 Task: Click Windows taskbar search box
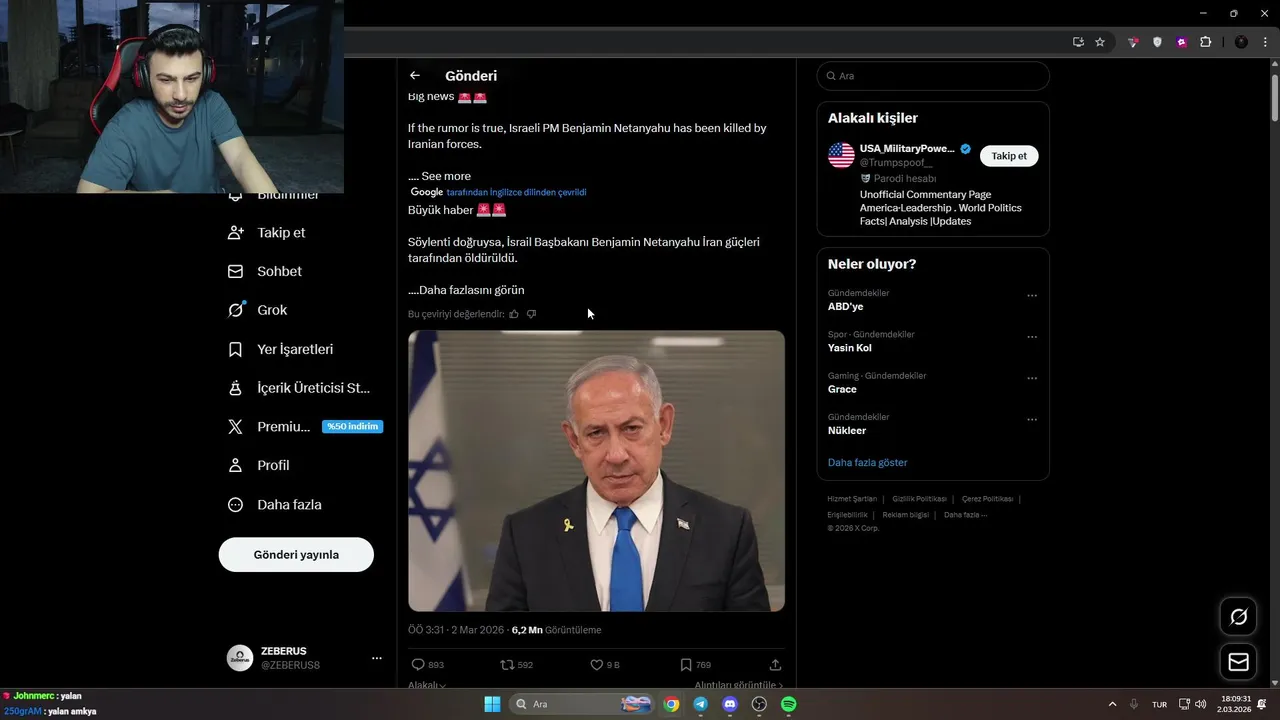(582, 704)
